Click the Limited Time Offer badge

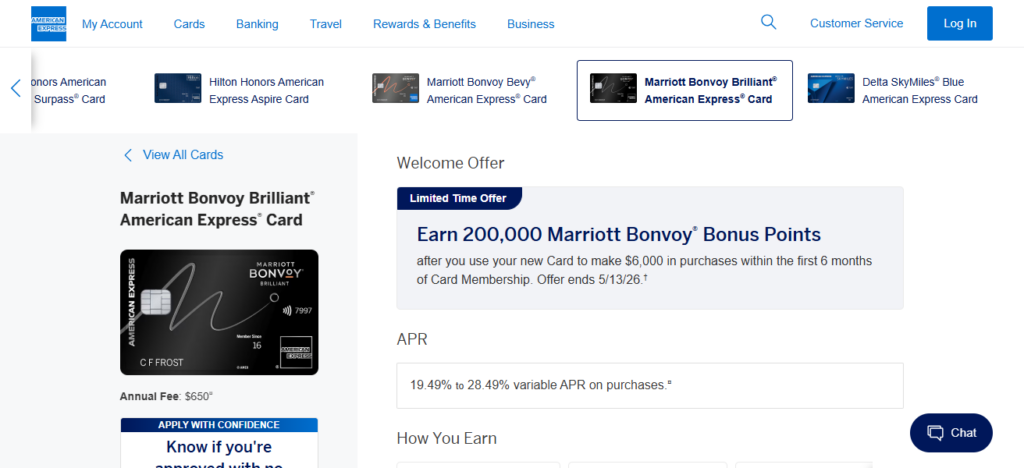(459, 198)
